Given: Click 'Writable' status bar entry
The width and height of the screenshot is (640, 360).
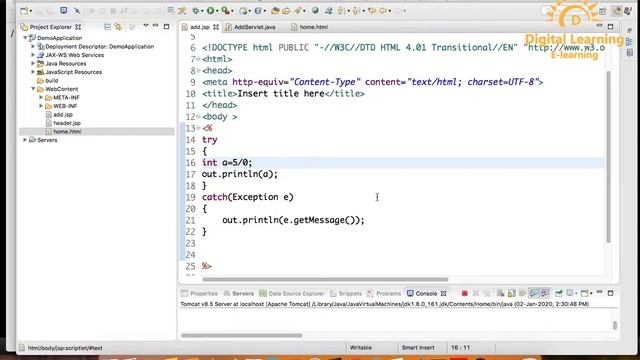Looking at the screenshot, I should [x=361, y=348].
